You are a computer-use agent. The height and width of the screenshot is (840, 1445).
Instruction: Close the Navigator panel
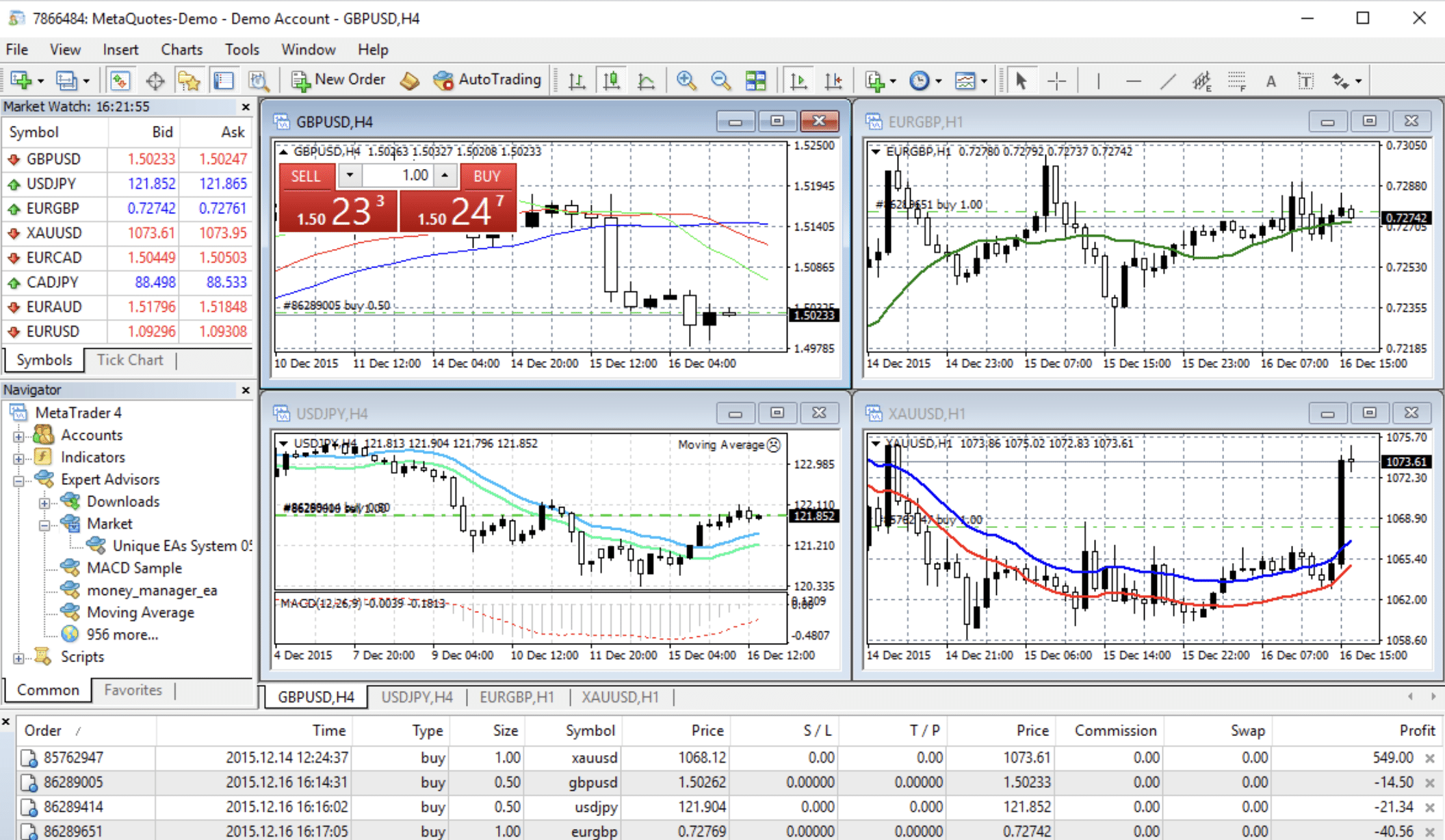point(246,390)
